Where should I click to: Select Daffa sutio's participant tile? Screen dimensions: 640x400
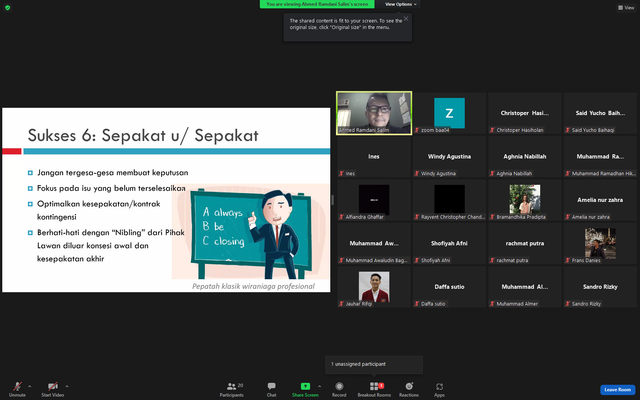point(449,287)
